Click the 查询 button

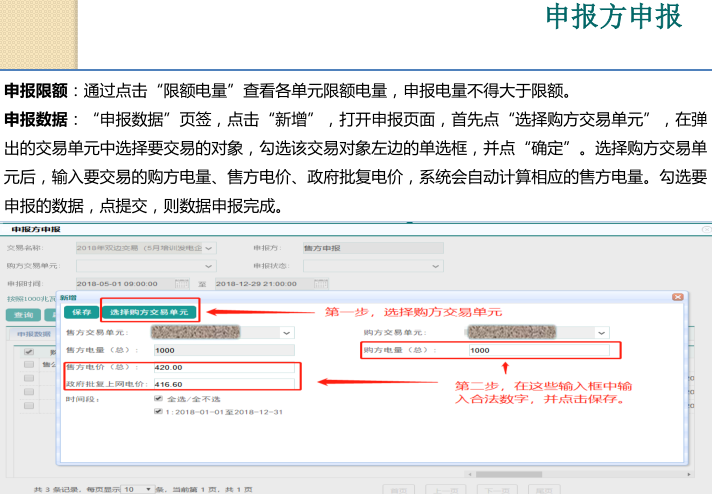pyautogui.click(x=22, y=315)
